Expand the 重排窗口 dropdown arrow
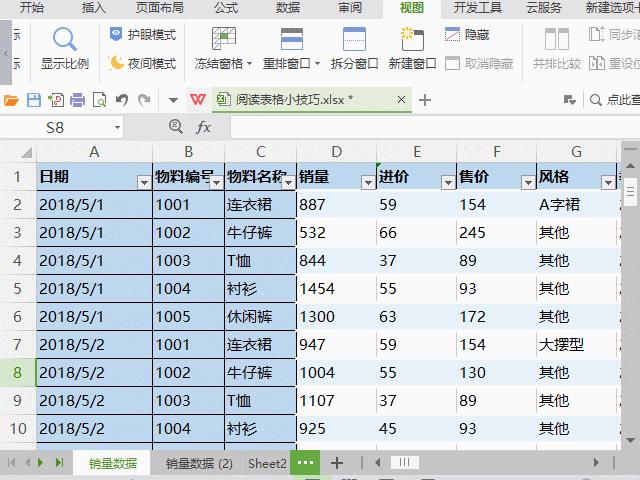Viewport: 640px width, 480px height. (317, 64)
